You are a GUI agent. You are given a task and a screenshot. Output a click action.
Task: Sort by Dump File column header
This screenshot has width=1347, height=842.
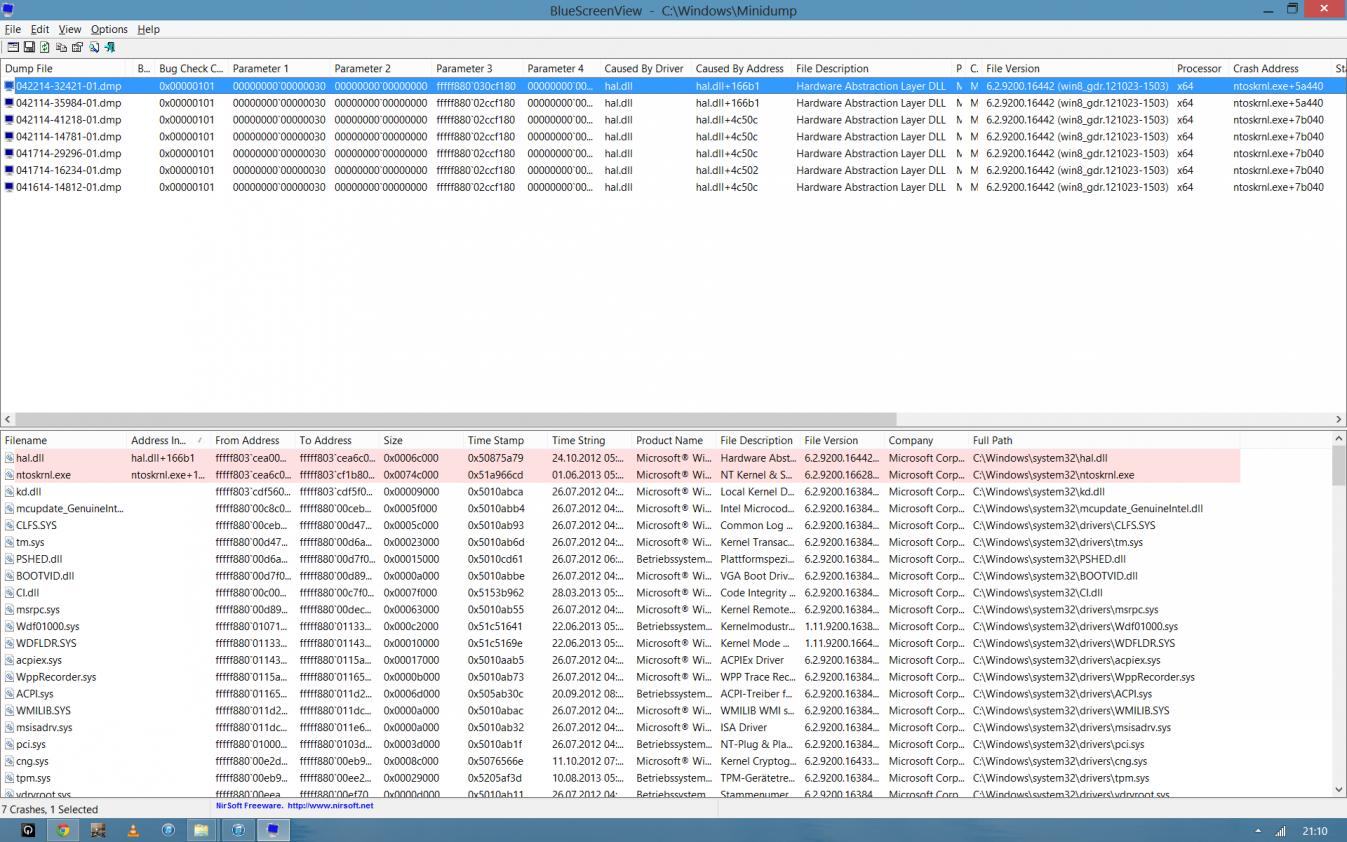tap(66, 69)
